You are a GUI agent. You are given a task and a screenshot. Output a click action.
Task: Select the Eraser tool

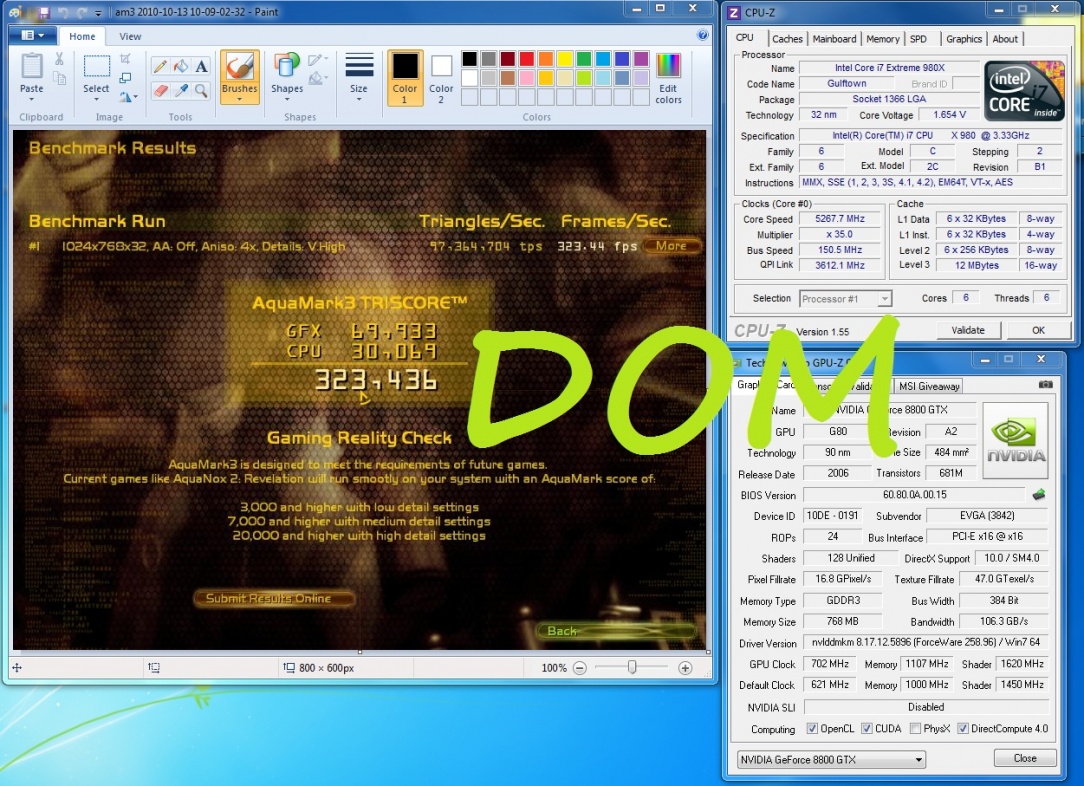pos(160,90)
